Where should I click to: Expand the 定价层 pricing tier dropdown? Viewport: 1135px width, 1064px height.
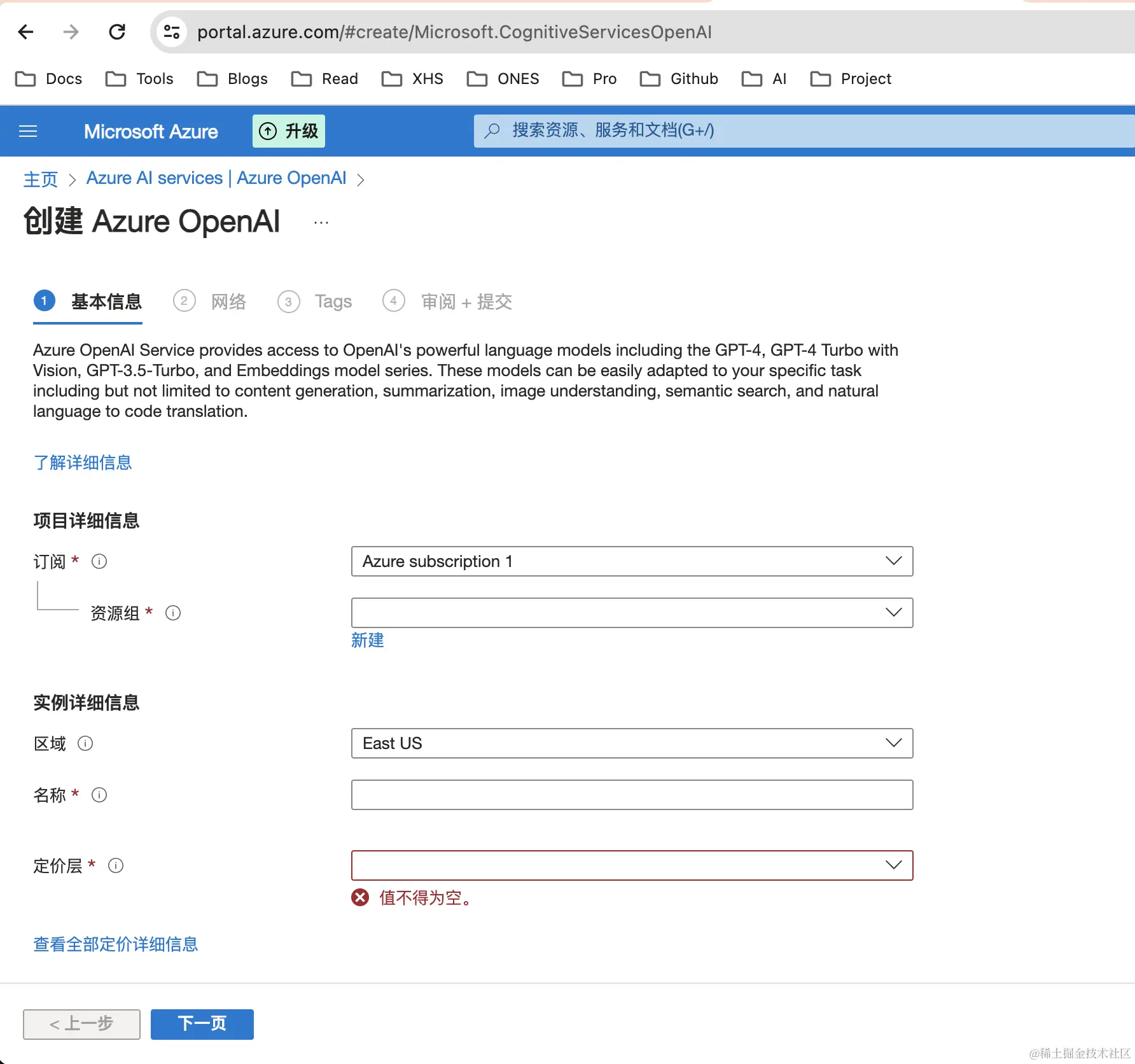tap(632, 865)
